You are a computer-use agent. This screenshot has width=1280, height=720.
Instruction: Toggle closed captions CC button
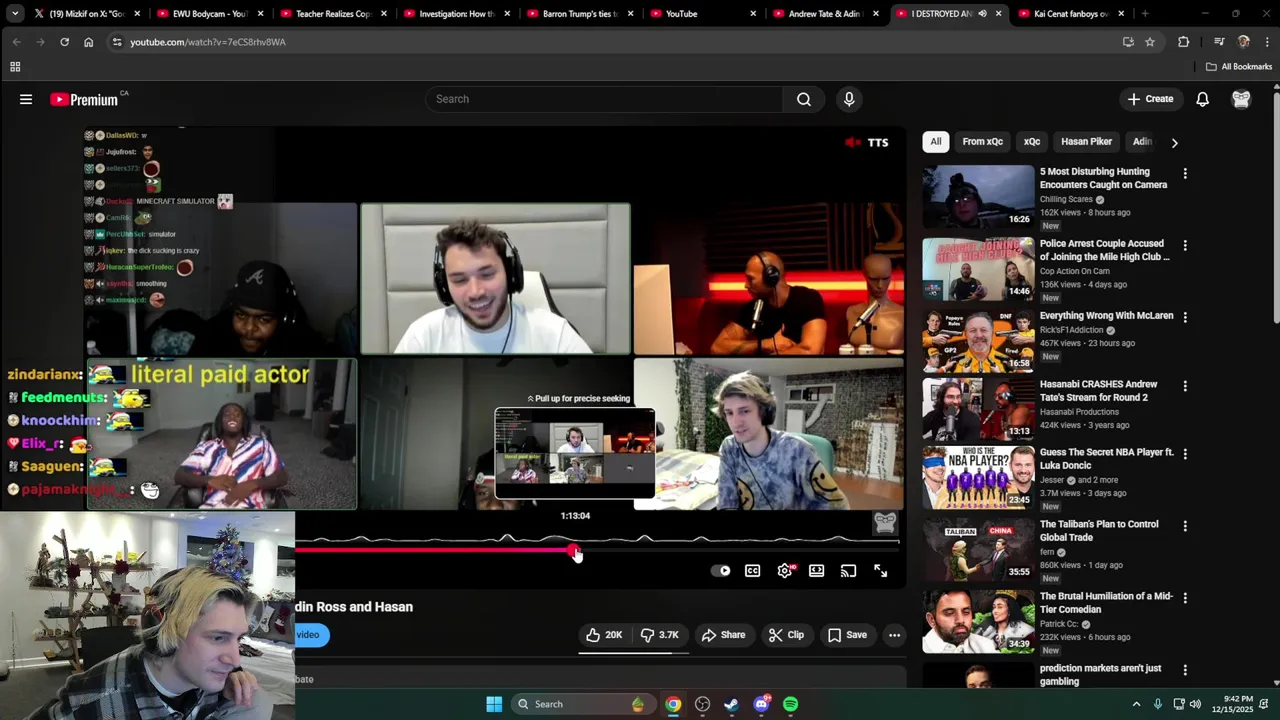click(x=753, y=571)
